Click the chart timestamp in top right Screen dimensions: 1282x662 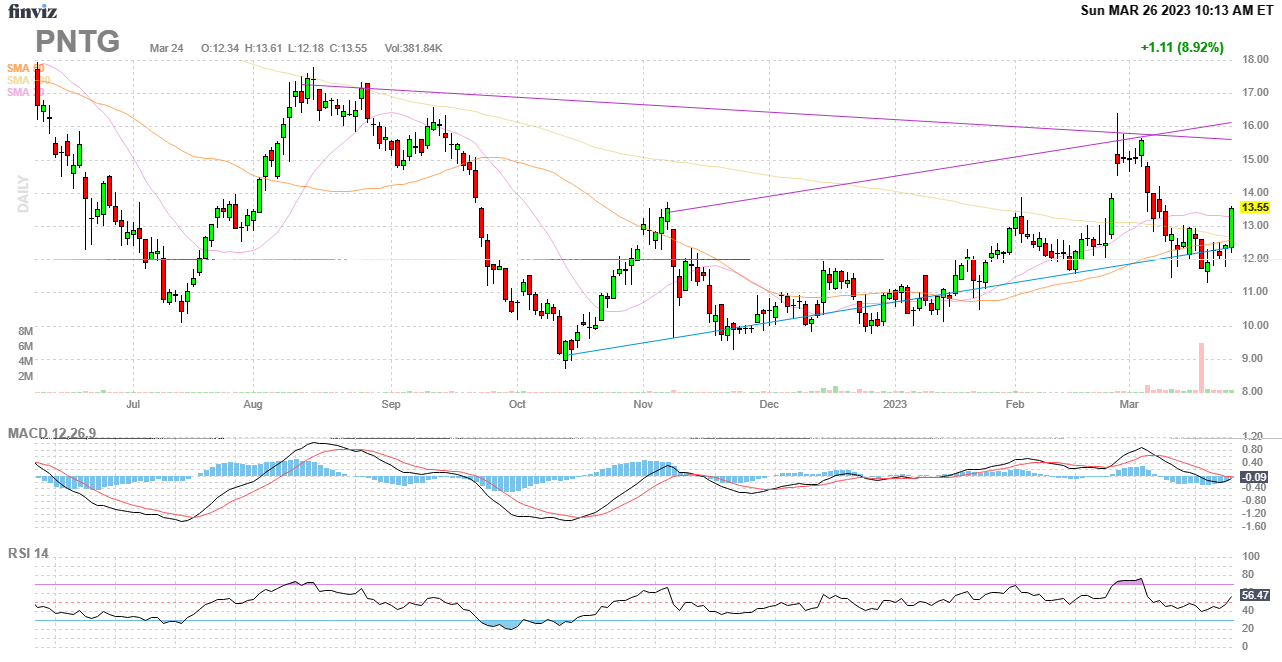(x=1177, y=11)
